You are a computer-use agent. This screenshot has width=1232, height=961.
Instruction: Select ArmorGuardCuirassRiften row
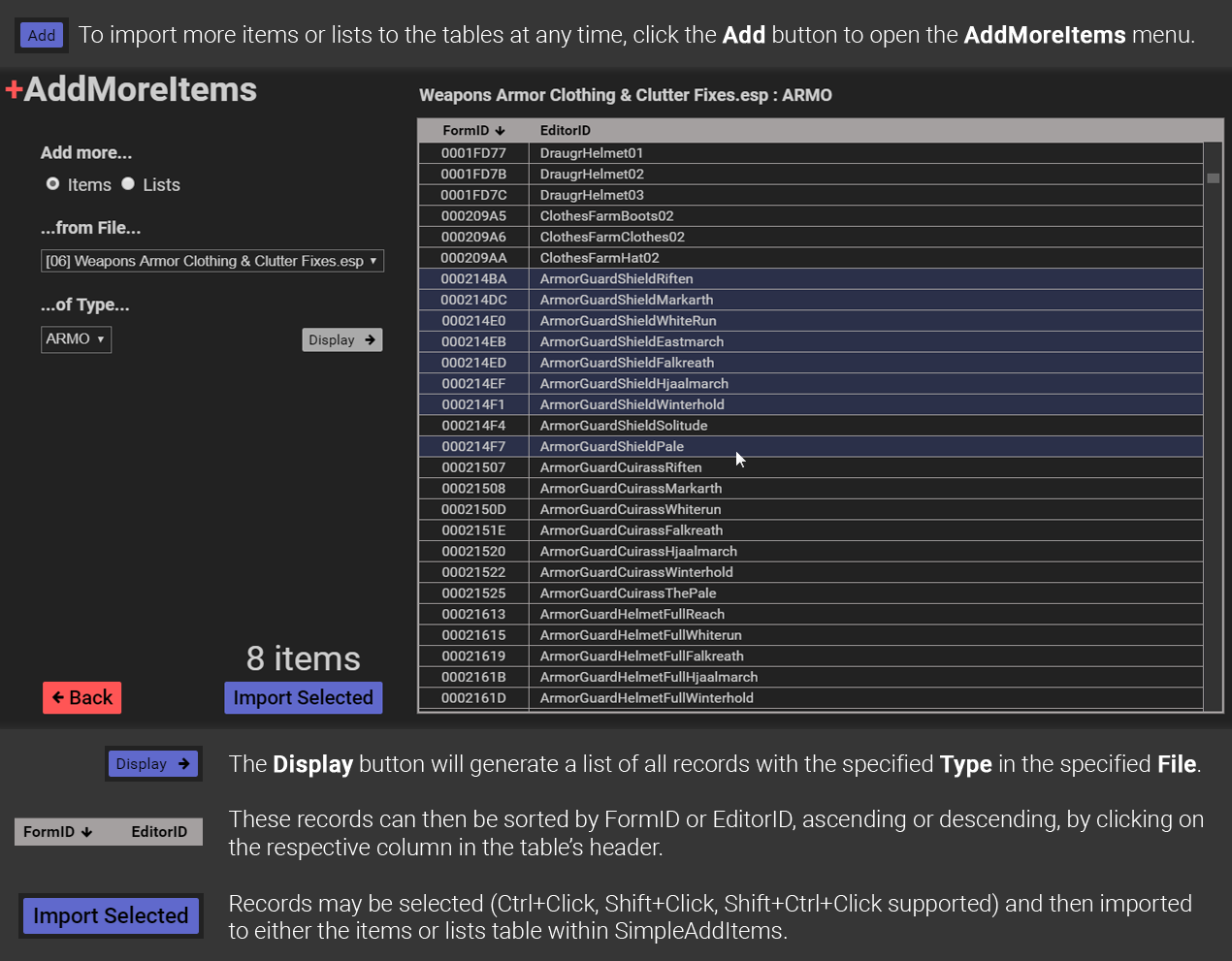click(621, 467)
